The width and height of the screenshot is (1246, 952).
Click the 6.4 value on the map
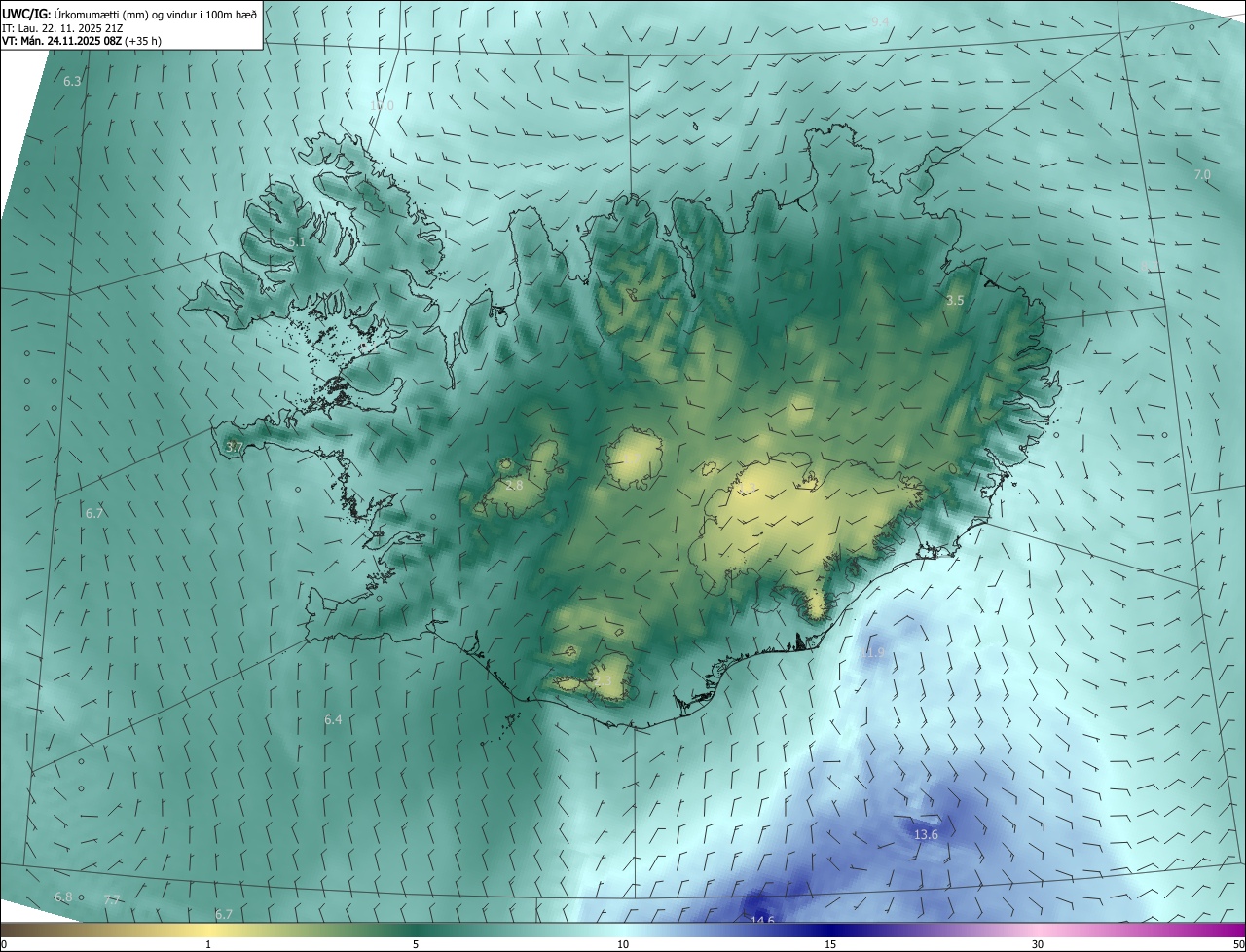coord(333,719)
